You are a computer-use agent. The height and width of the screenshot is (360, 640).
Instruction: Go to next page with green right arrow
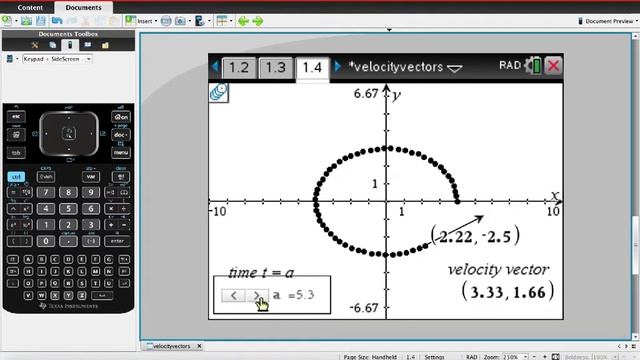[258, 21]
